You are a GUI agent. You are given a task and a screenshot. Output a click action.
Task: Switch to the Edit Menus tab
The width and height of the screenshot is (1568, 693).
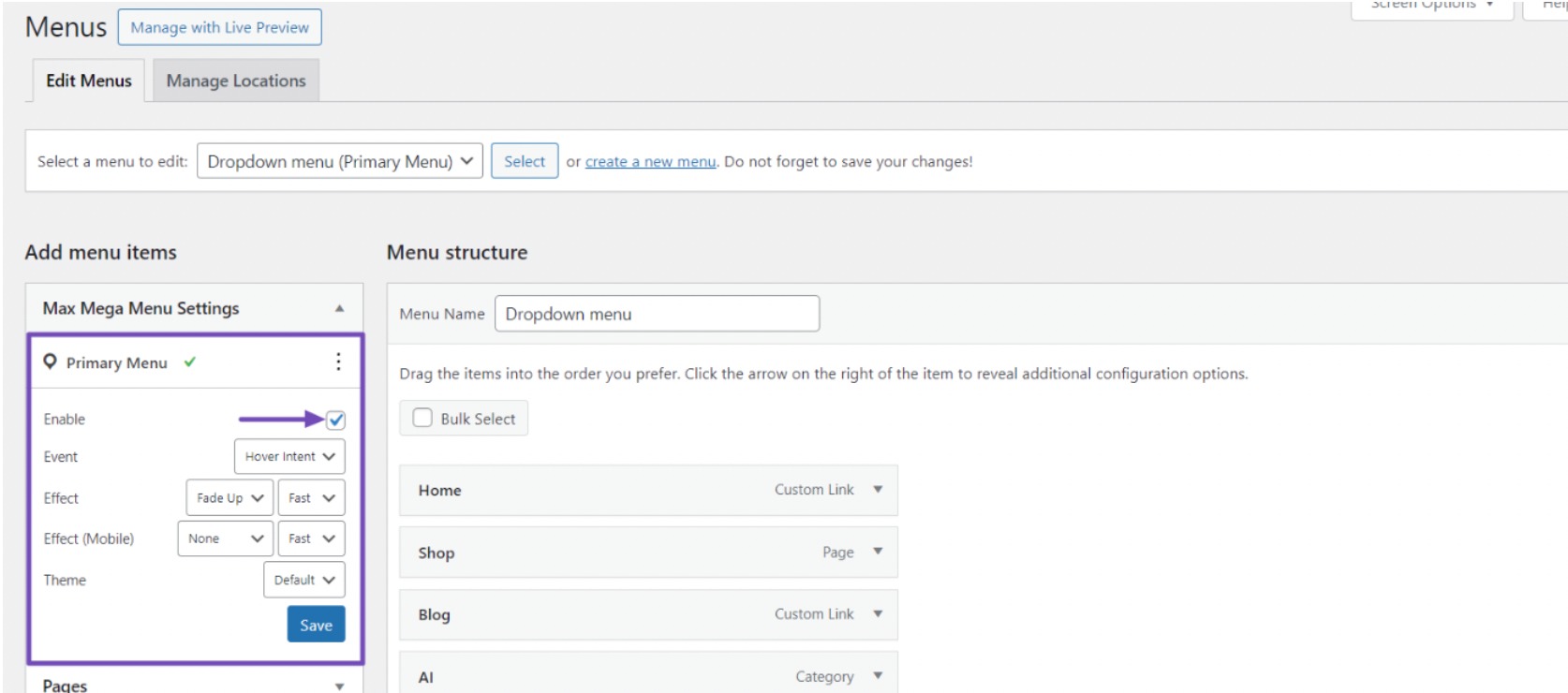[89, 81]
